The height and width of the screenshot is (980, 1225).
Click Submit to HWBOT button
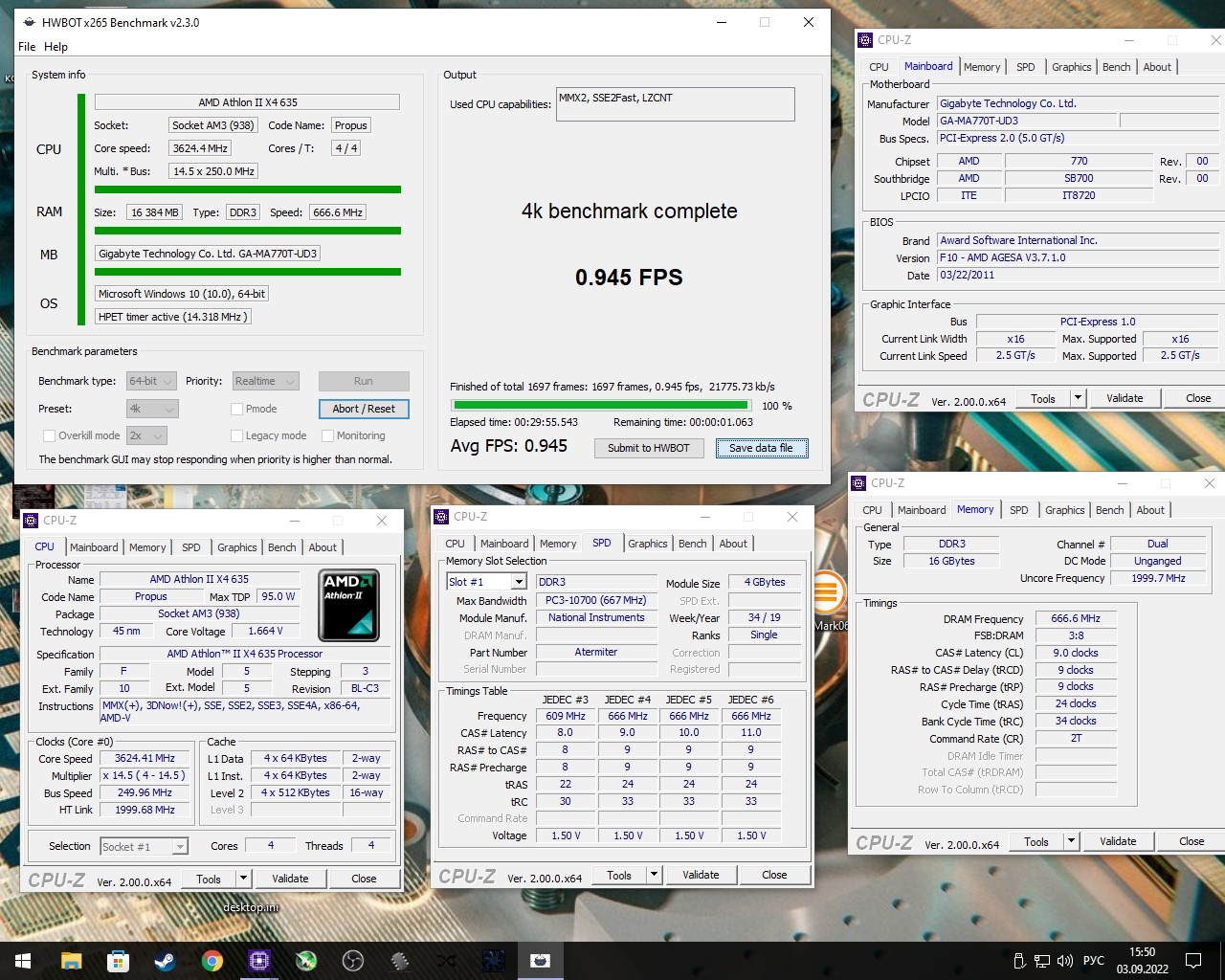pos(649,448)
